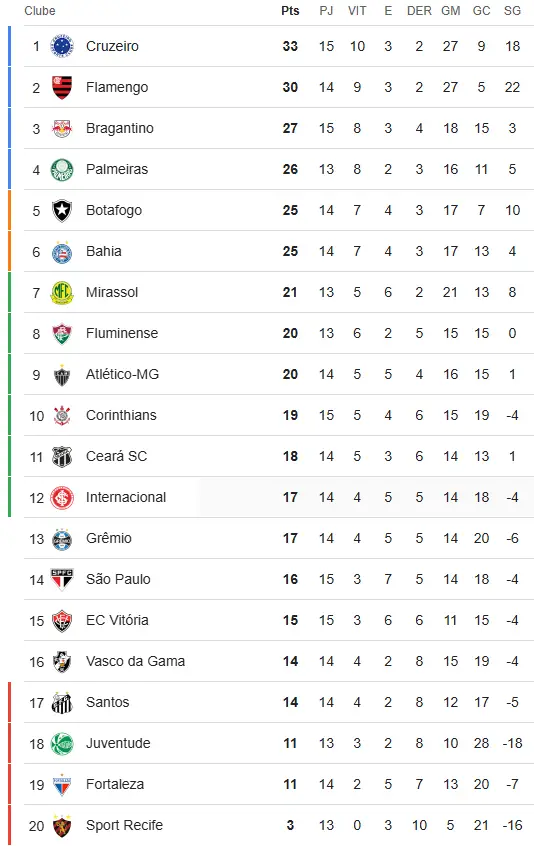Click the Sport Recife lion crest
This screenshot has width=534, height=846.
coord(61,825)
